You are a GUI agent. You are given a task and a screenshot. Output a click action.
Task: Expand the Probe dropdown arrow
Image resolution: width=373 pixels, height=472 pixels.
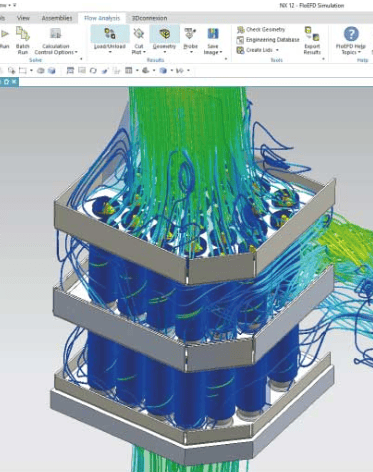point(190,52)
